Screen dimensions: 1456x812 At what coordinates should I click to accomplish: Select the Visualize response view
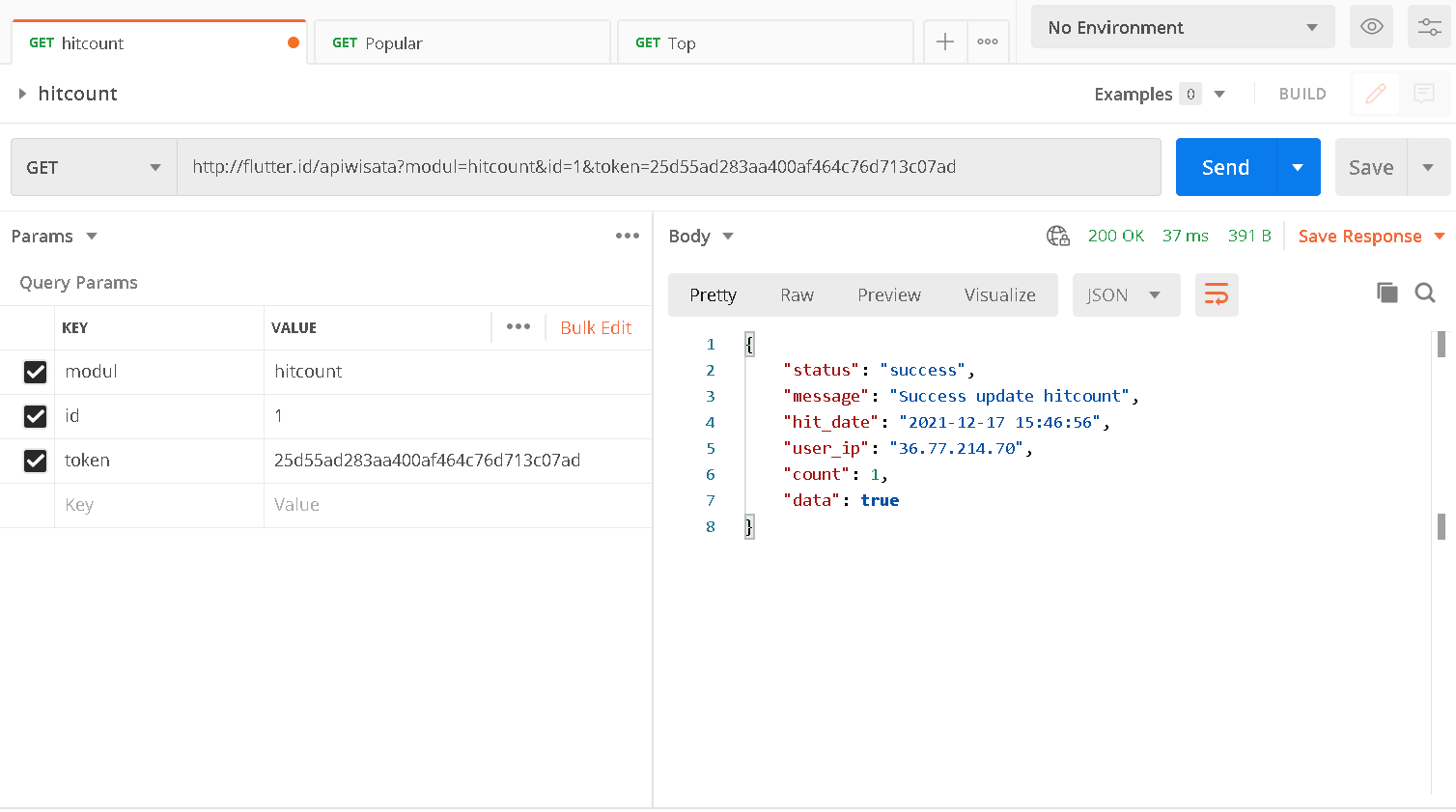[x=999, y=294]
